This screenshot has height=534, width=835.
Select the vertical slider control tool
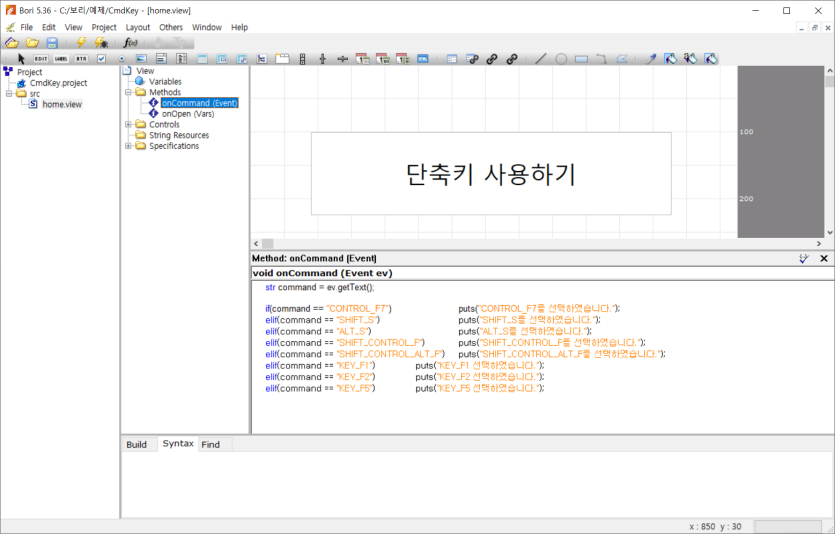(323, 59)
